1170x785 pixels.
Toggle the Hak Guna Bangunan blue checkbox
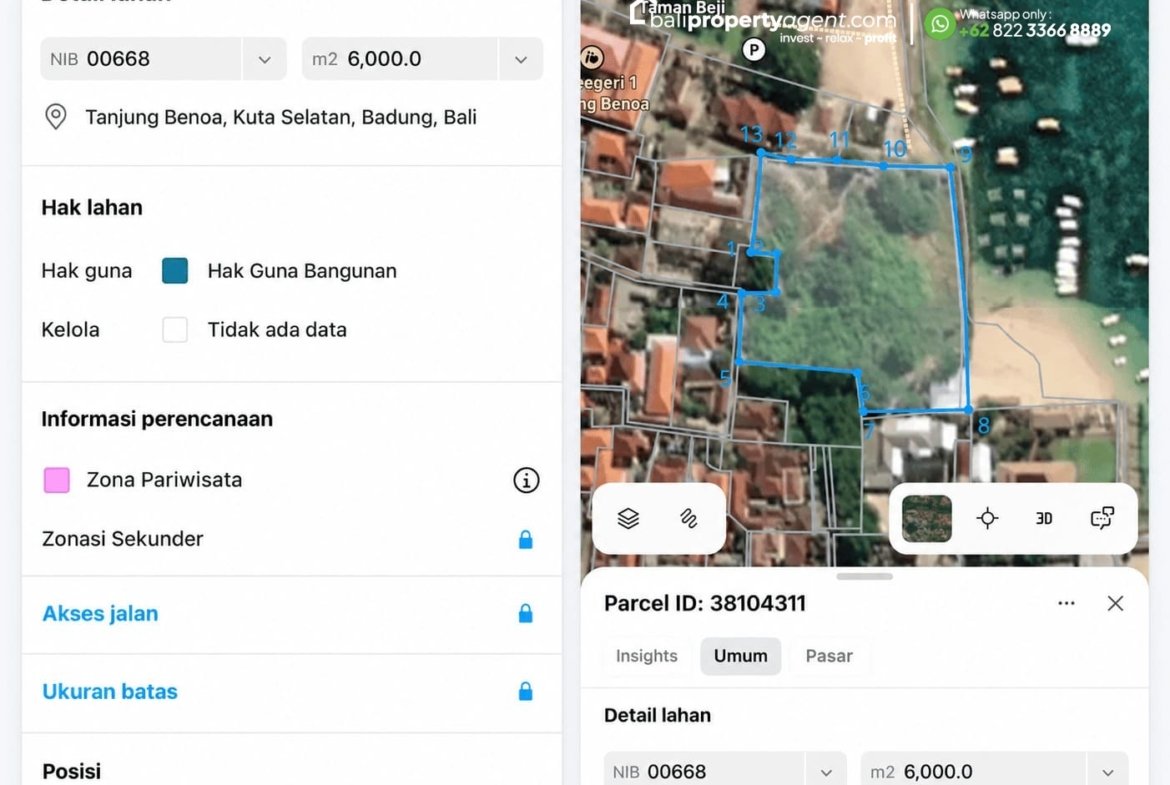click(175, 271)
